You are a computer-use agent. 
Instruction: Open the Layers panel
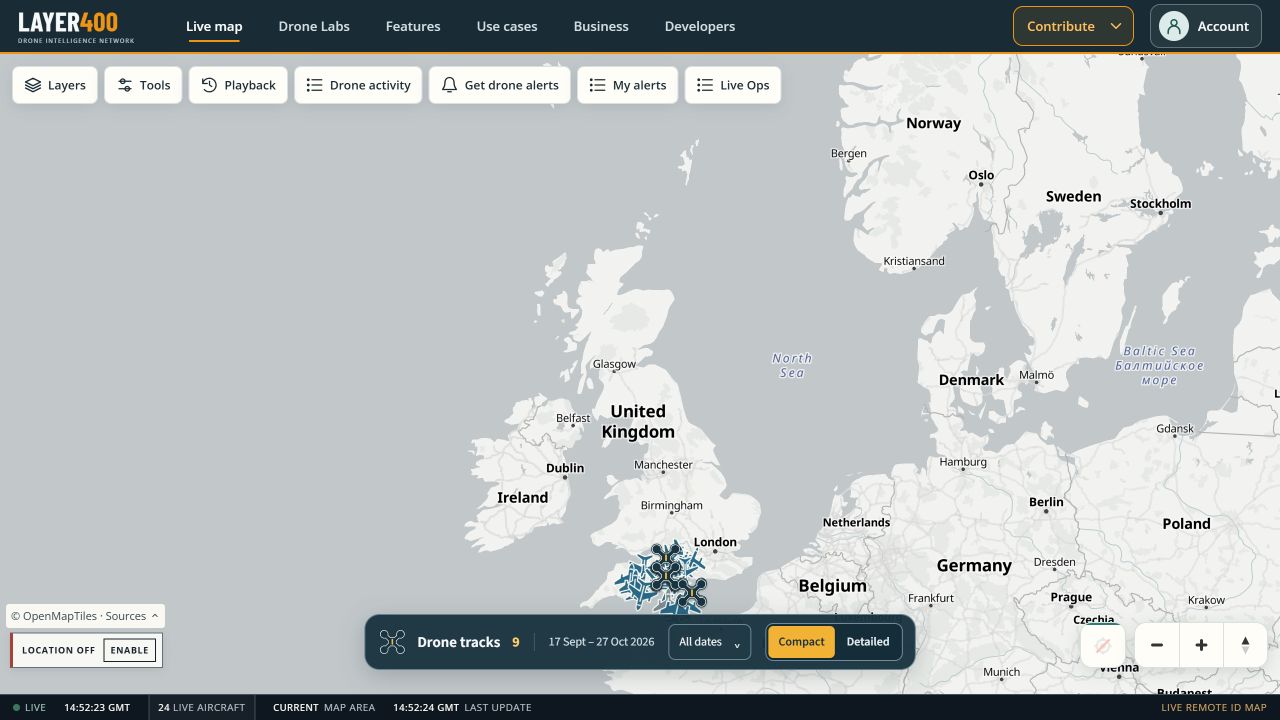click(x=55, y=85)
